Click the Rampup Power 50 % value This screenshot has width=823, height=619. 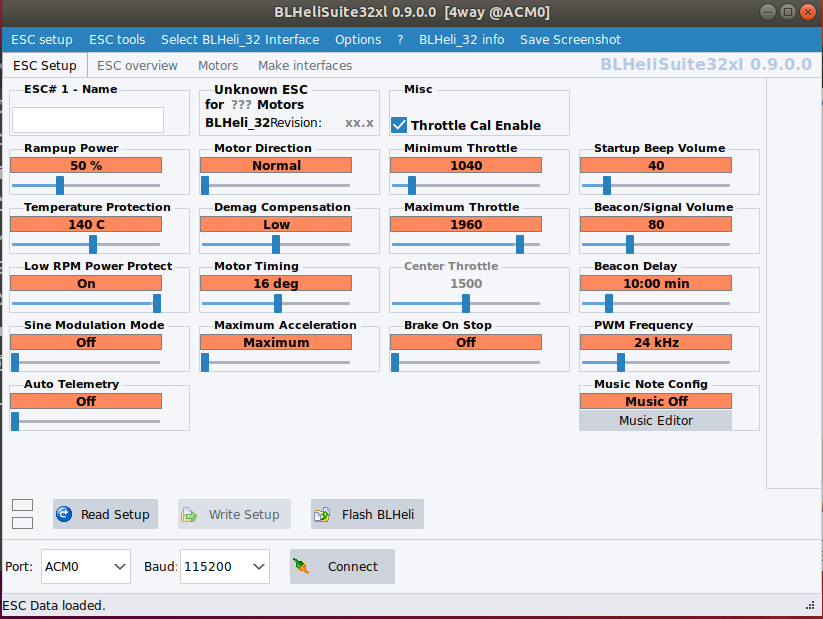click(x=86, y=165)
